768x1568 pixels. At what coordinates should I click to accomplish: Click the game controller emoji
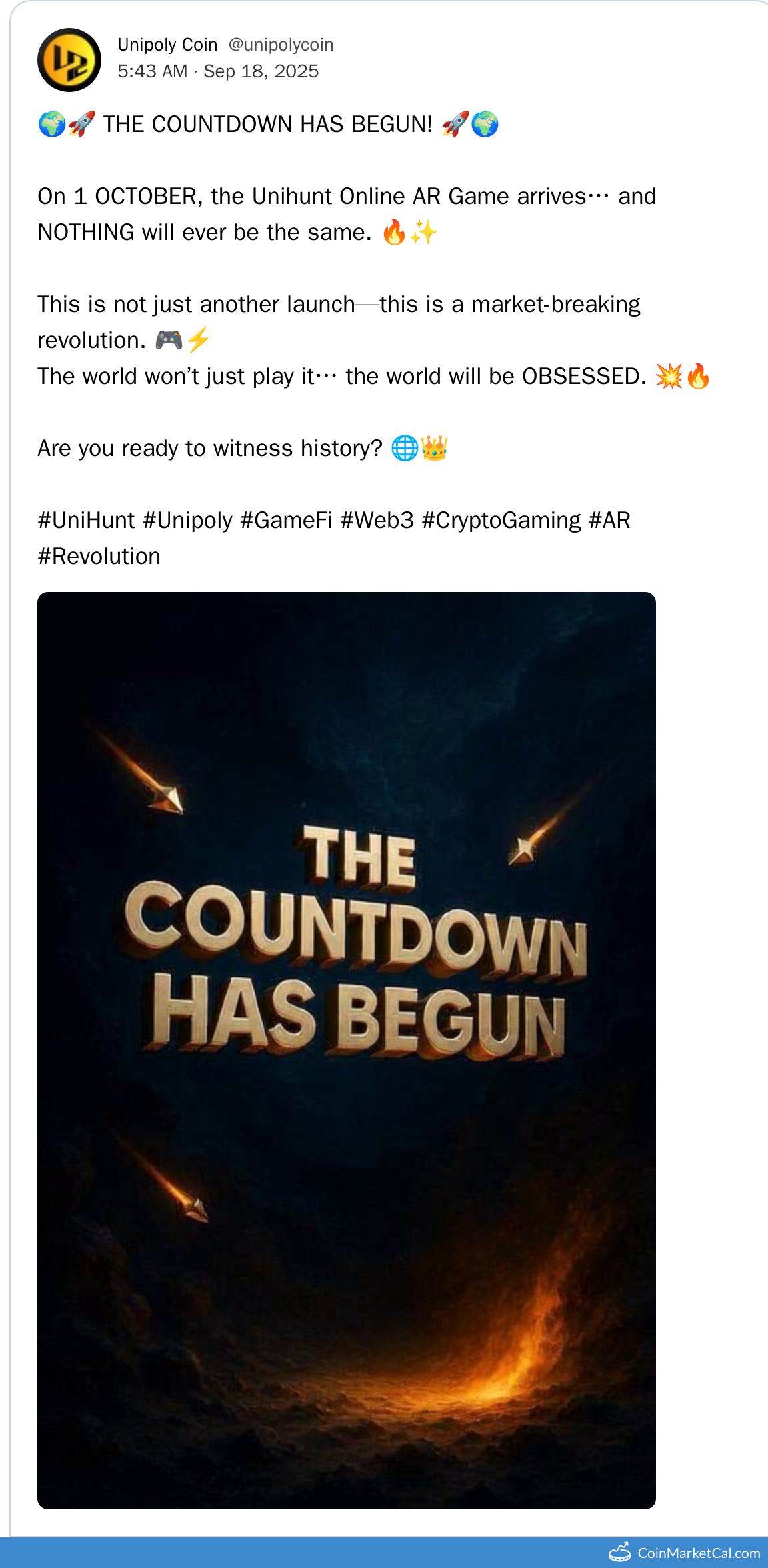click(x=169, y=340)
